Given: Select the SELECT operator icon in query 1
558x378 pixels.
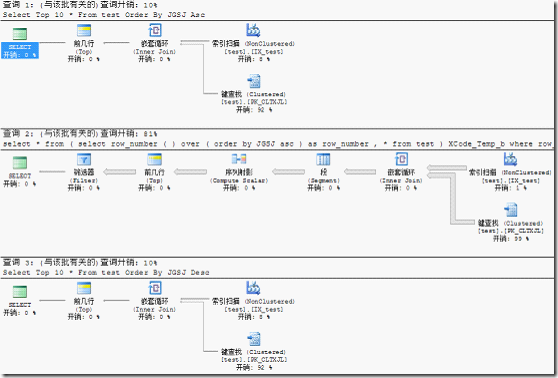Looking at the screenshot, I should tap(20, 34).
